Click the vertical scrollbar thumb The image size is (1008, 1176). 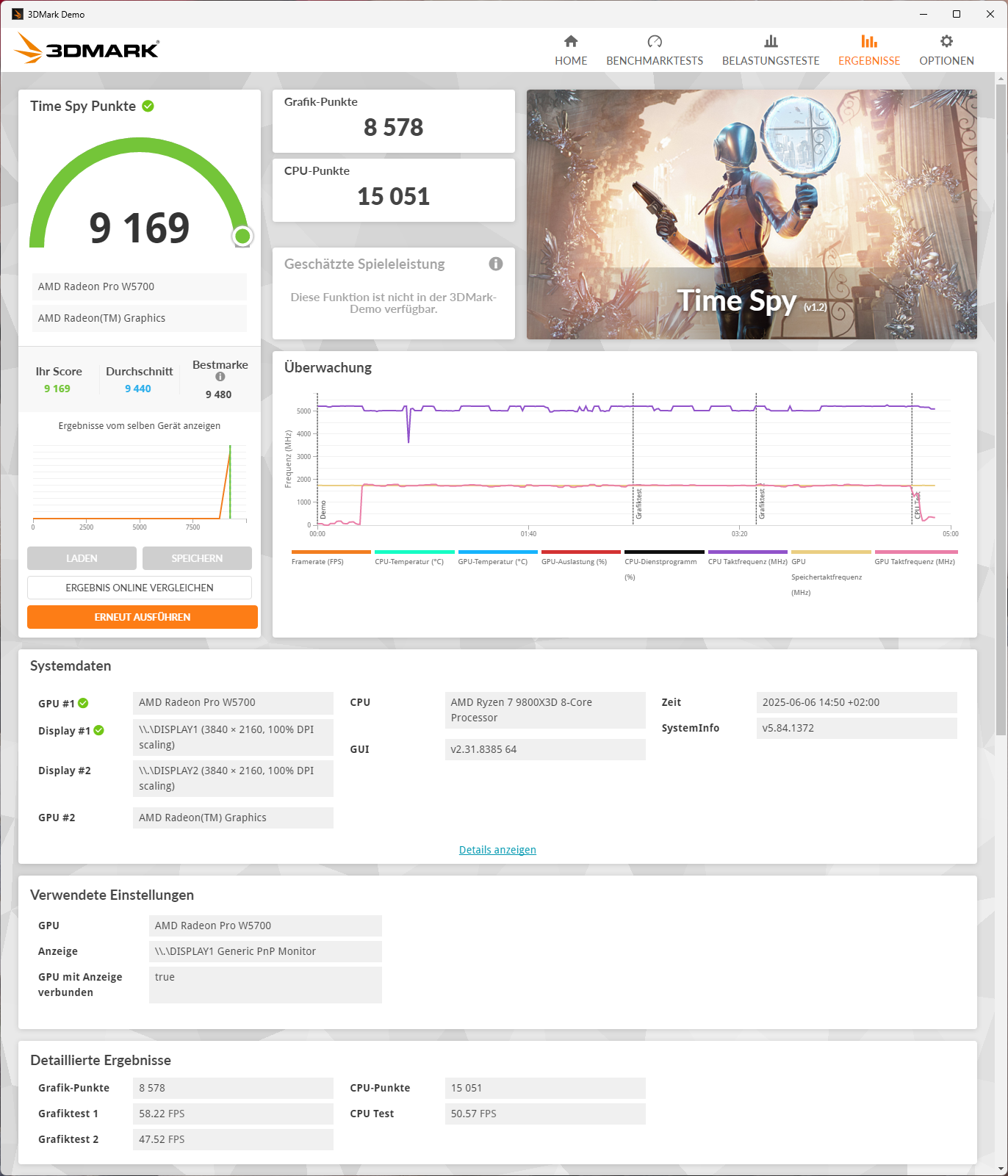[1001, 409]
